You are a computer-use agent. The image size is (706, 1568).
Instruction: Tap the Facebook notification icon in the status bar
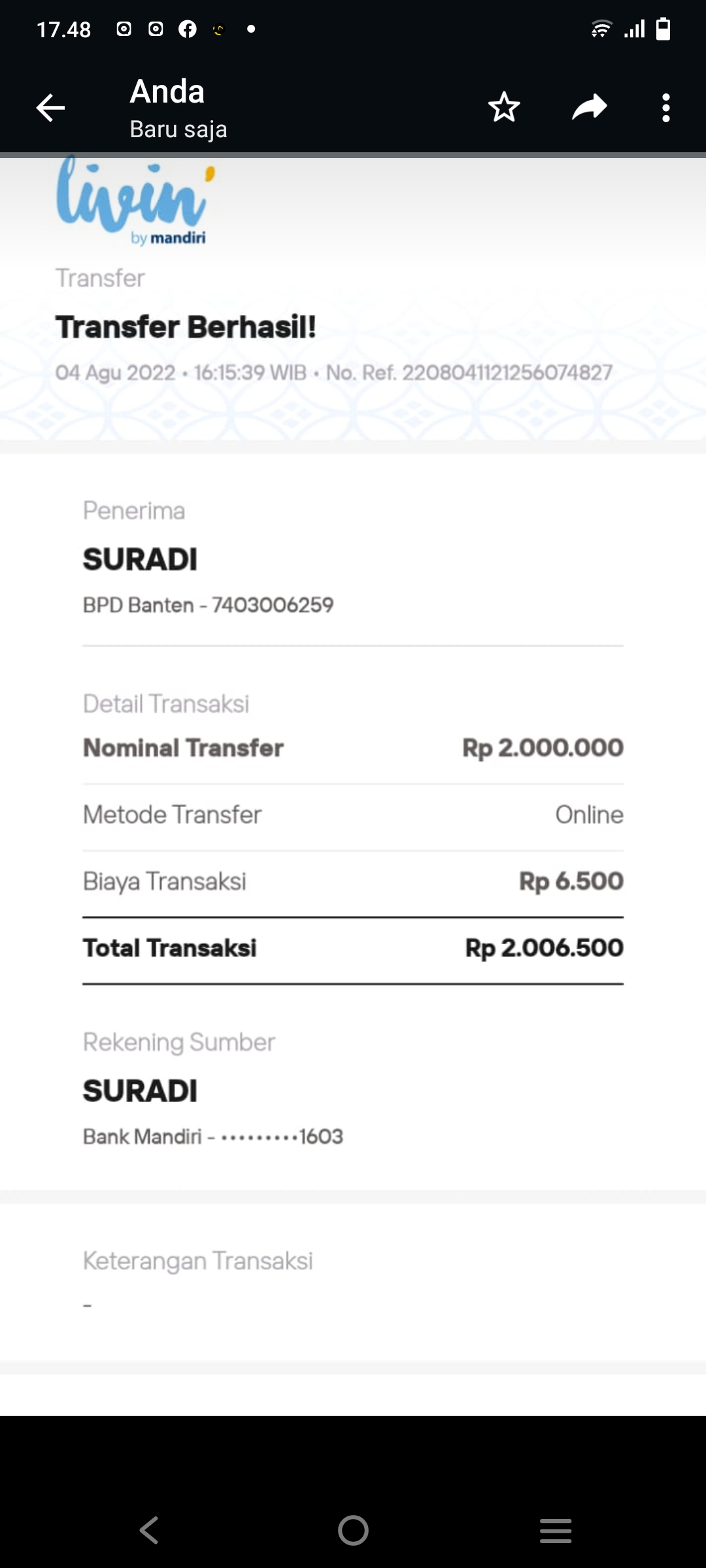coord(188,29)
